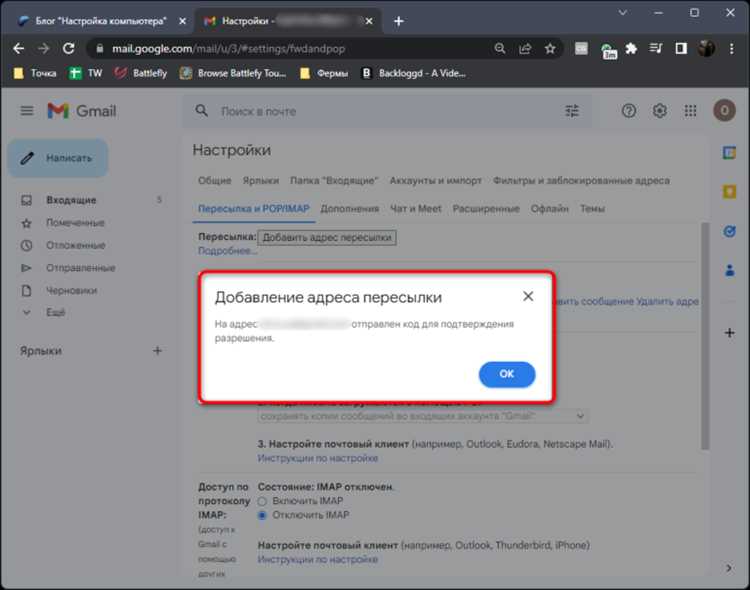
Task: Open the 'Расширенные' settings tab
Action: pyautogui.click(x=486, y=209)
